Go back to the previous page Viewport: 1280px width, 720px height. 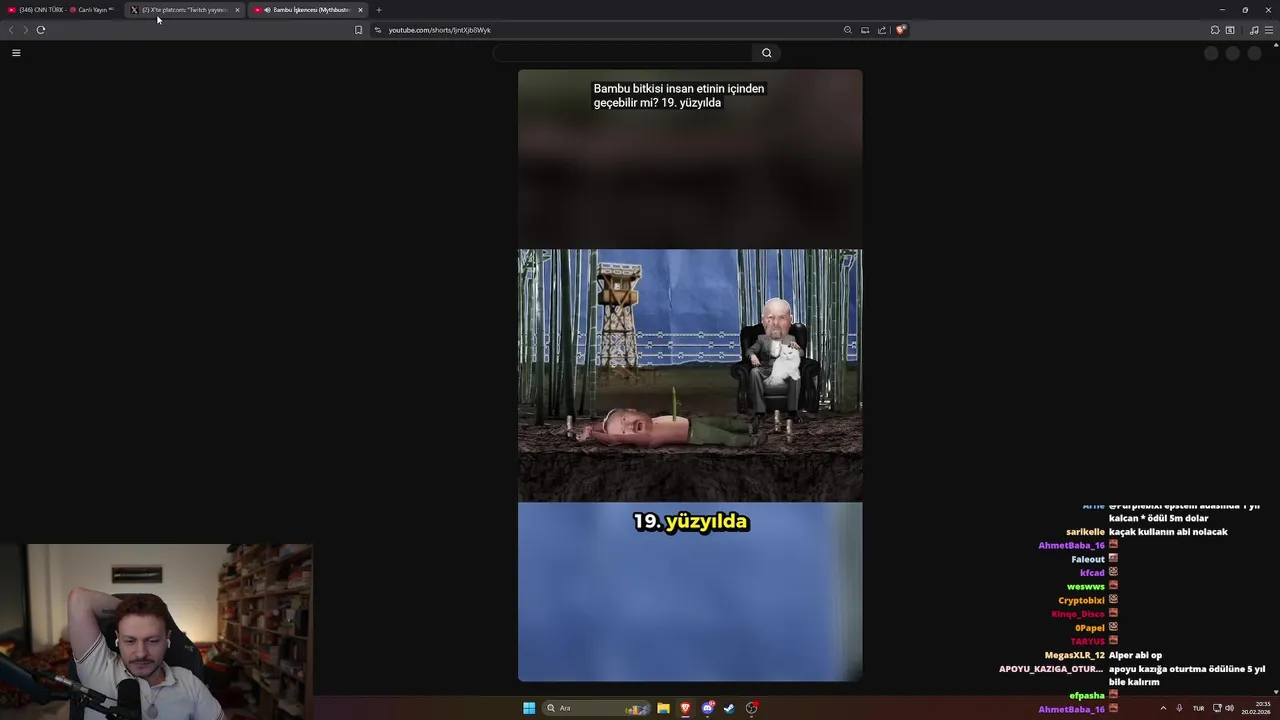click(x=11, y=30)
